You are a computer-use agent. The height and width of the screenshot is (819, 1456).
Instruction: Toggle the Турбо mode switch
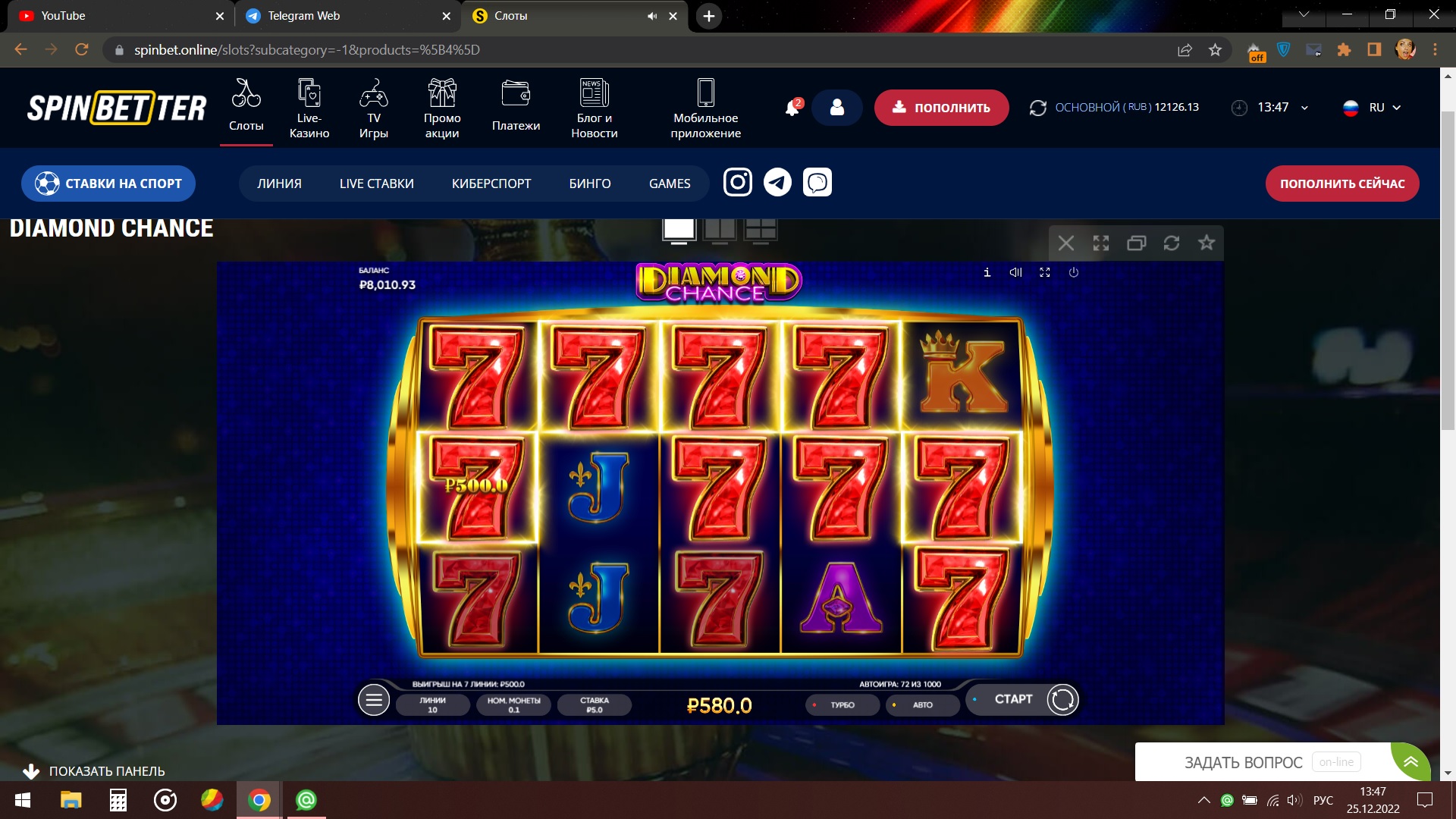(x=842, y=704)
